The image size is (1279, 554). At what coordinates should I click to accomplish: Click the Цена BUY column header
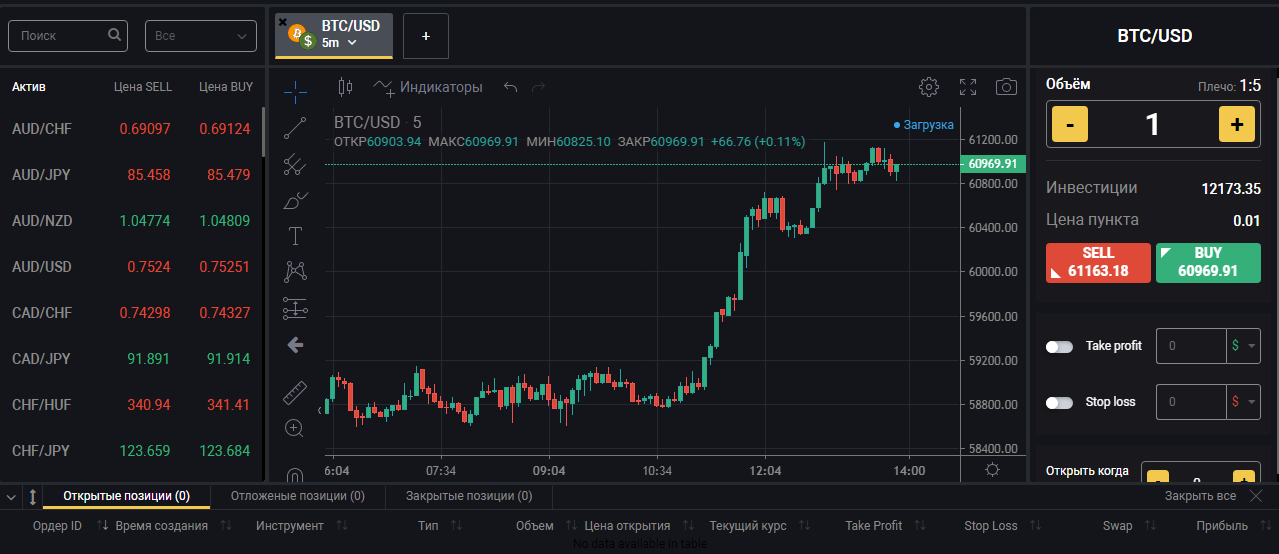pos(226,87)
